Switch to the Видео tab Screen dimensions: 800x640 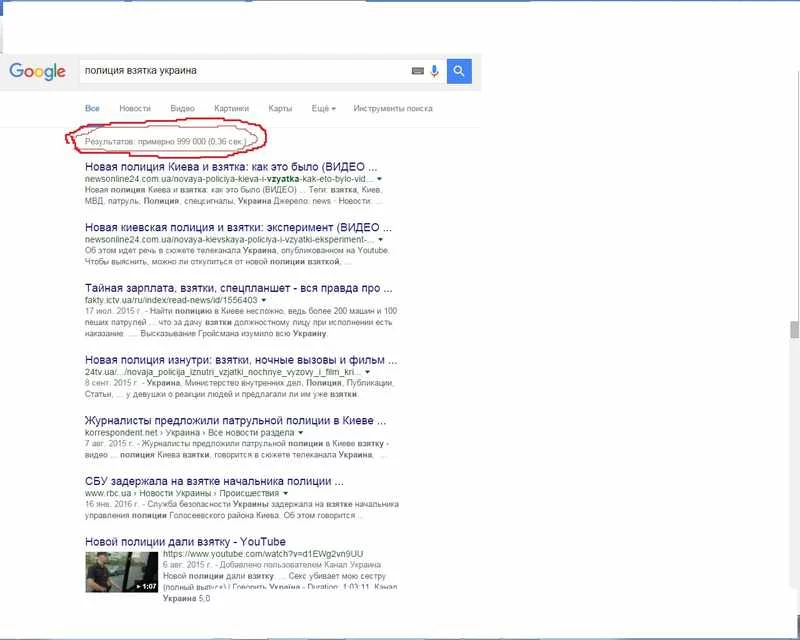coord(182,108)
